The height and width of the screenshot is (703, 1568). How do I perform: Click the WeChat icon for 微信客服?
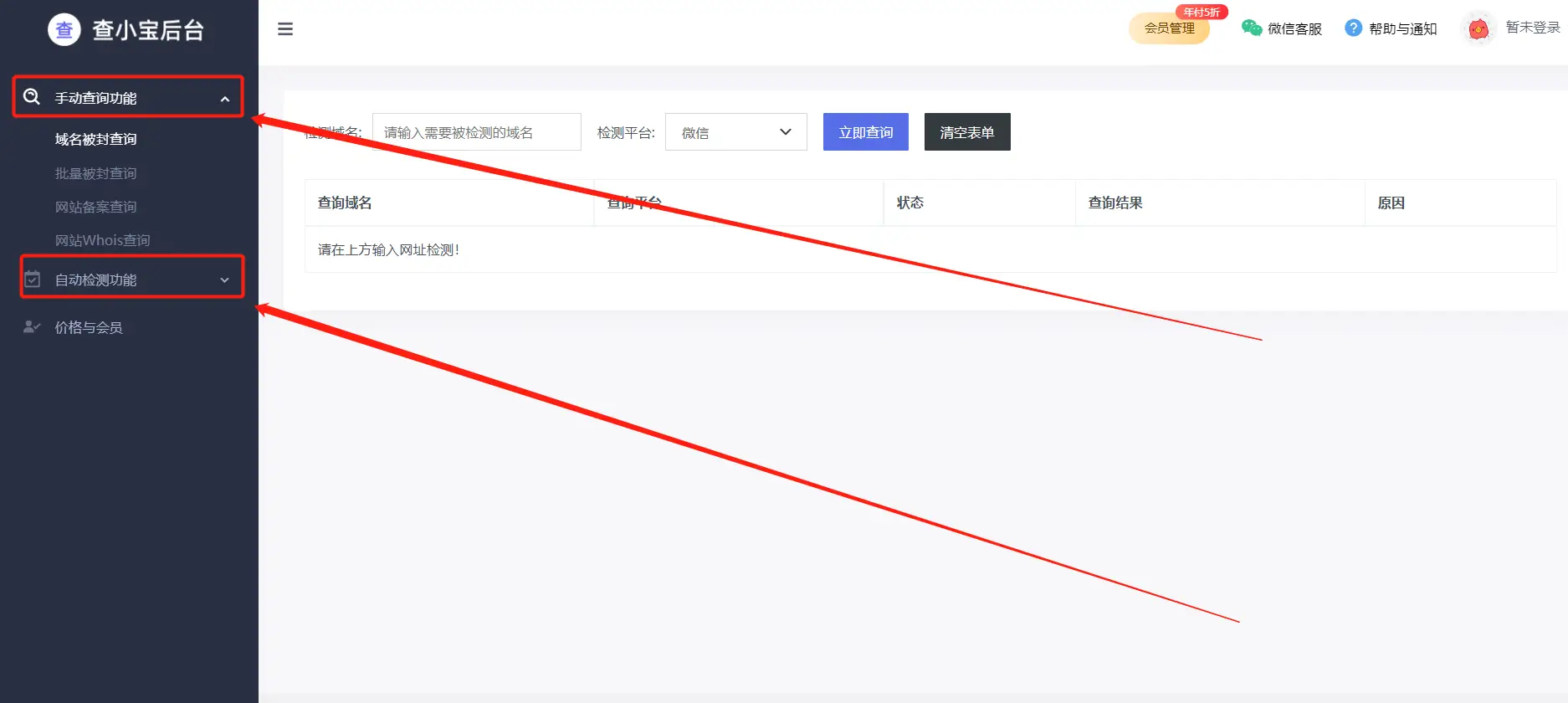click(1252, 28)
